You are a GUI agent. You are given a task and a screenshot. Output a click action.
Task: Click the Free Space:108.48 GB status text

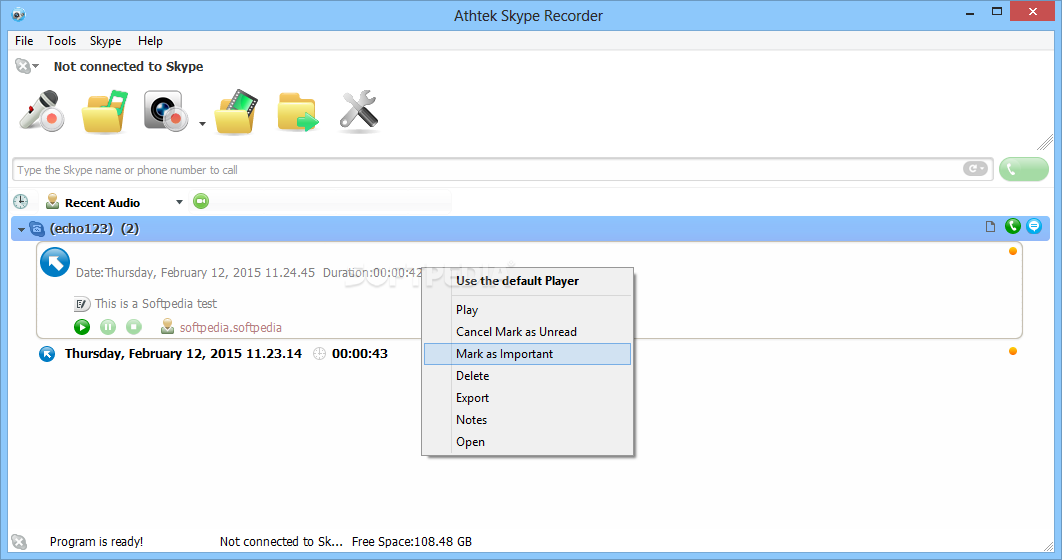click(x=412, y=542)
